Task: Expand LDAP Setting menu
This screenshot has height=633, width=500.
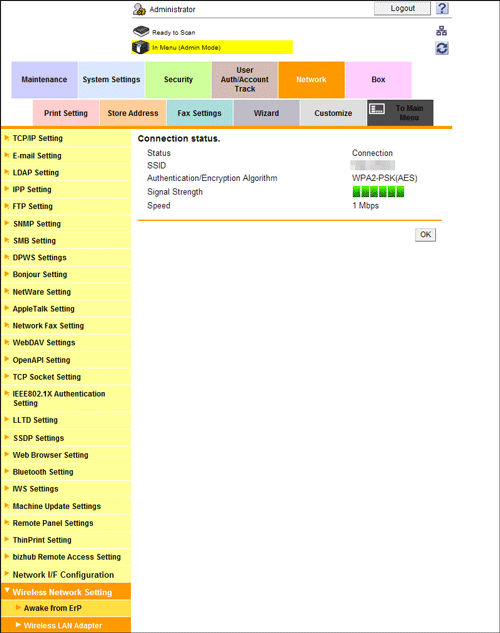Action: pyautogui.click(x=66, y=172)
